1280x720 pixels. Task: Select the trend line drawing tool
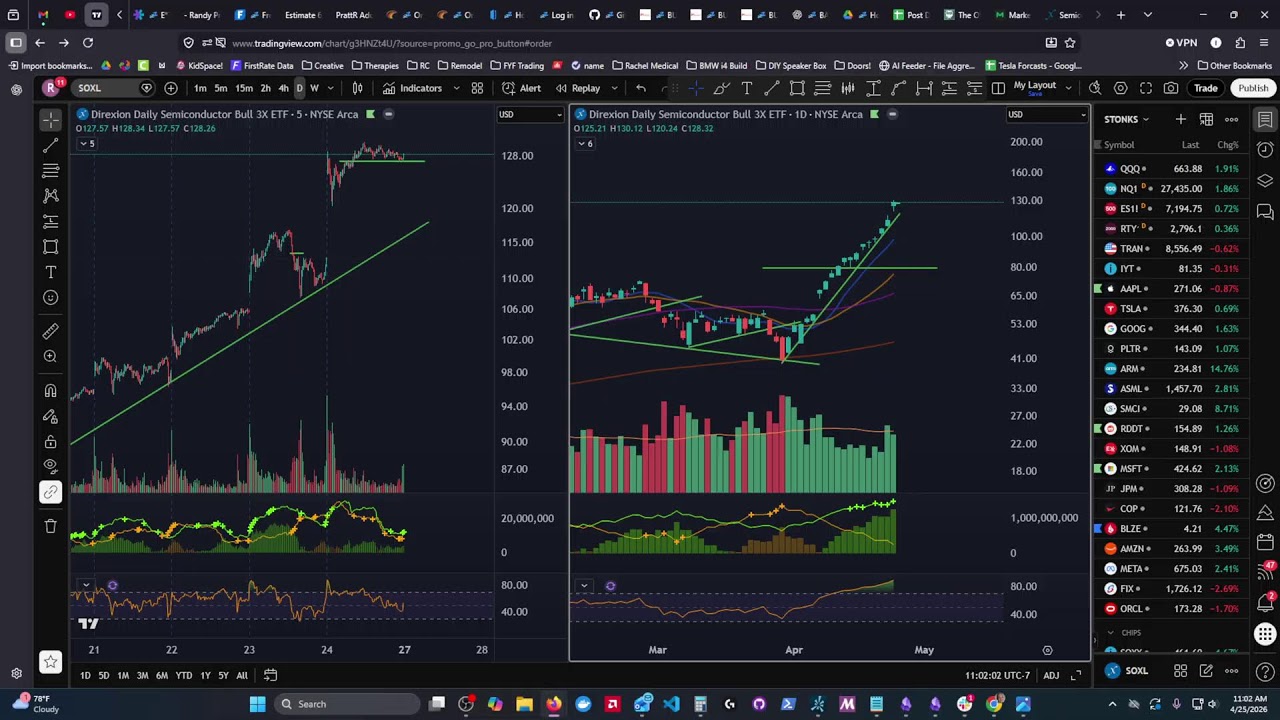click(51, 146)
